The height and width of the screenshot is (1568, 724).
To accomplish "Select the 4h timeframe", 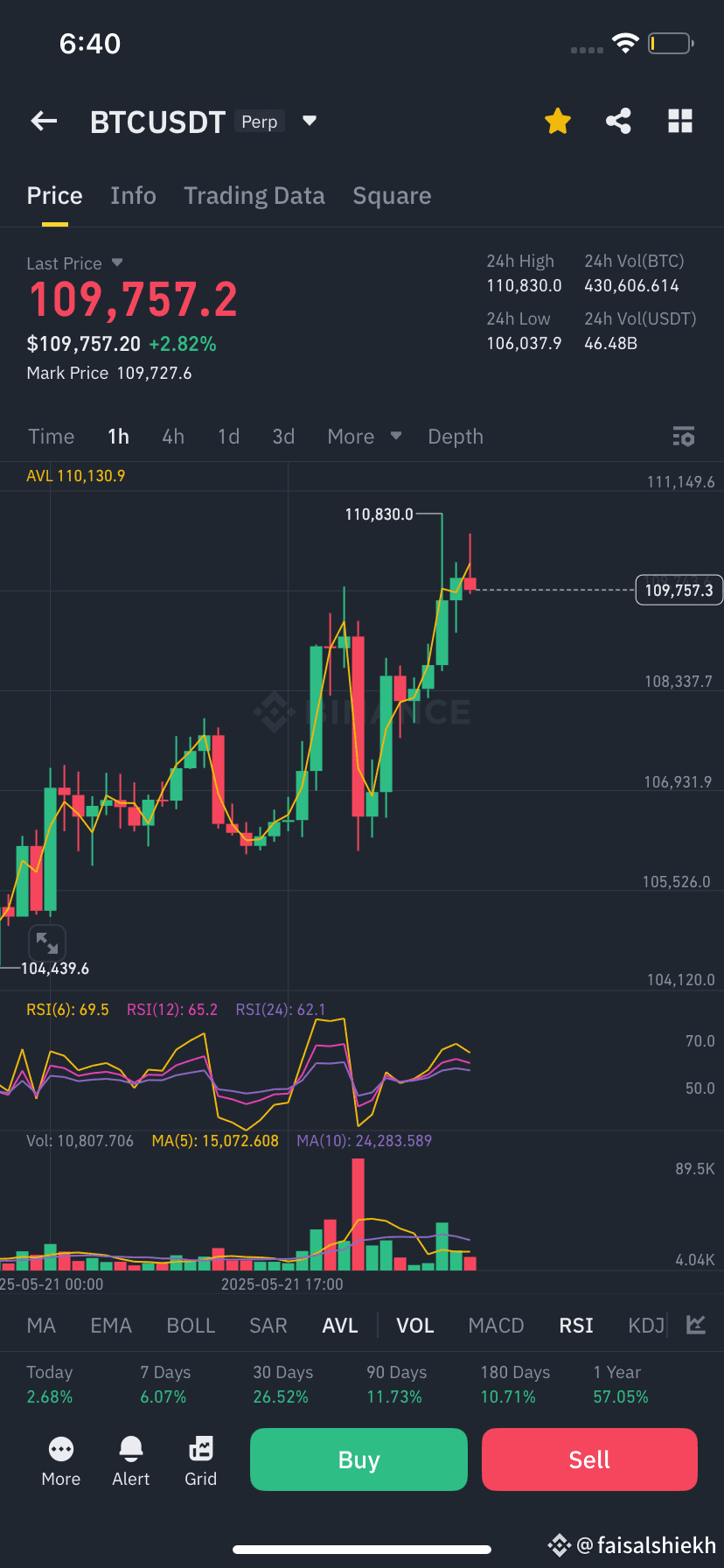I will click(x=173, y=437).
